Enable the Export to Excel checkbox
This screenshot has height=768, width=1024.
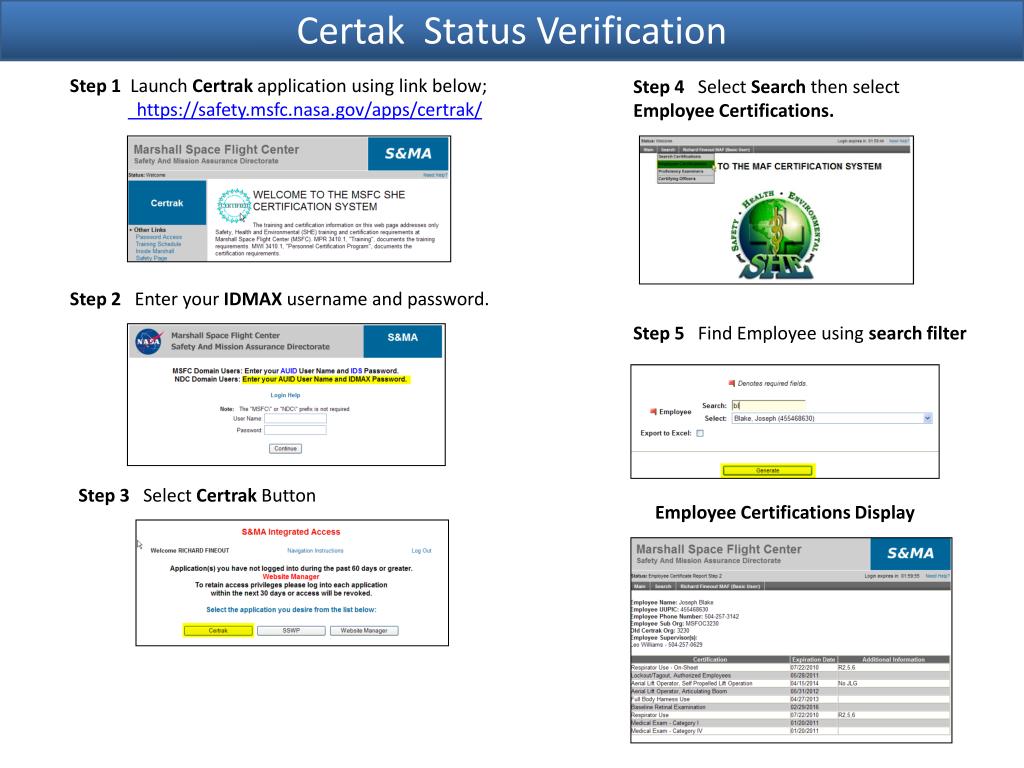[700, 433]
